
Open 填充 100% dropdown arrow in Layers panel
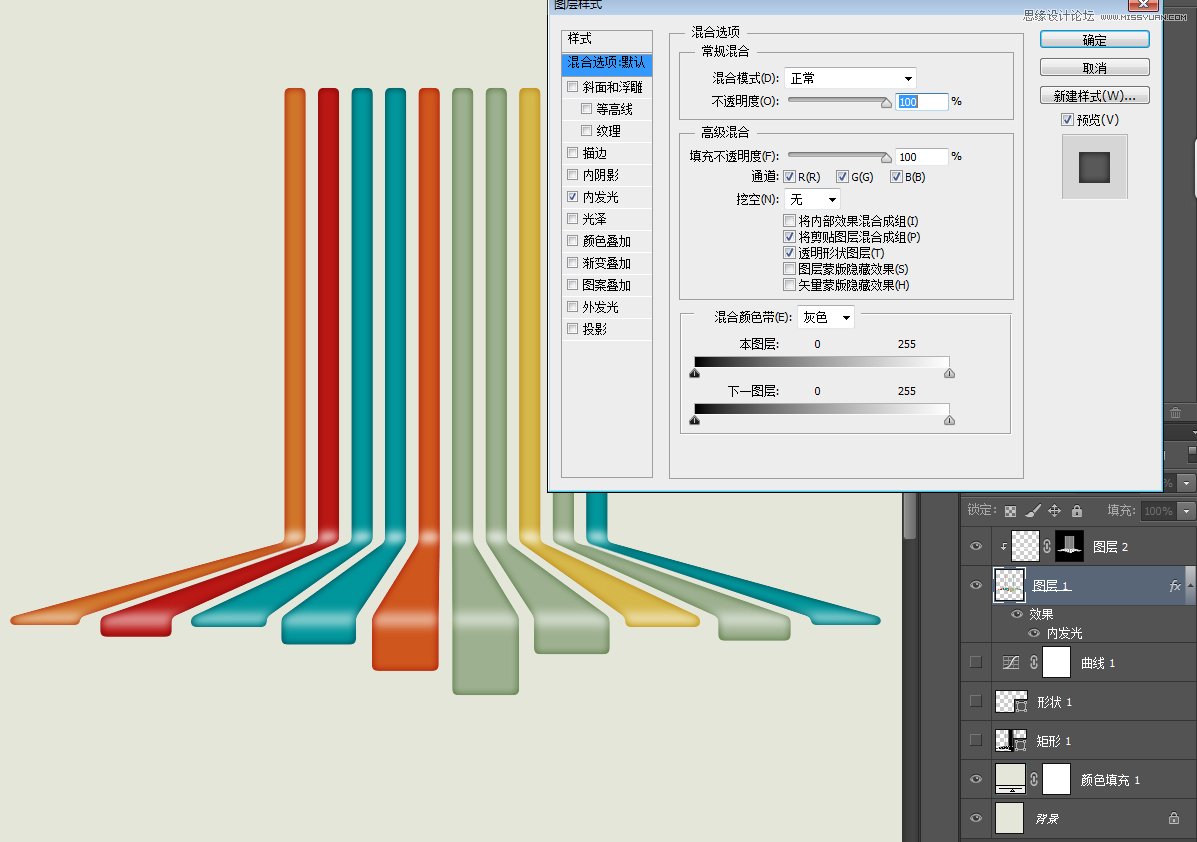pos(1186,511)
